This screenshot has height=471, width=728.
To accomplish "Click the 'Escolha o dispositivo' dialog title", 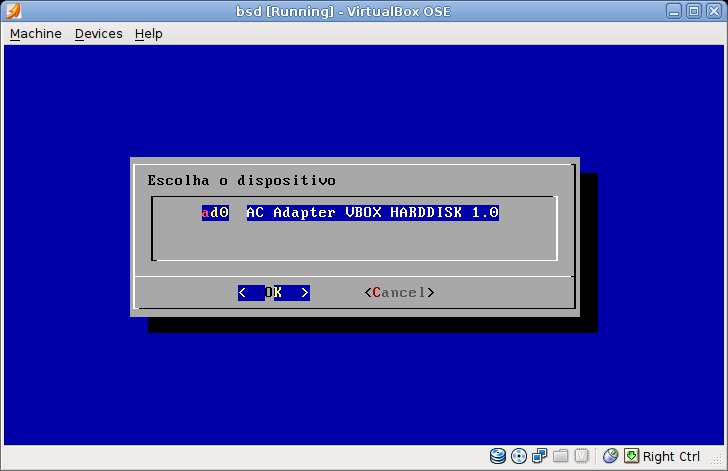I will 241,180.
